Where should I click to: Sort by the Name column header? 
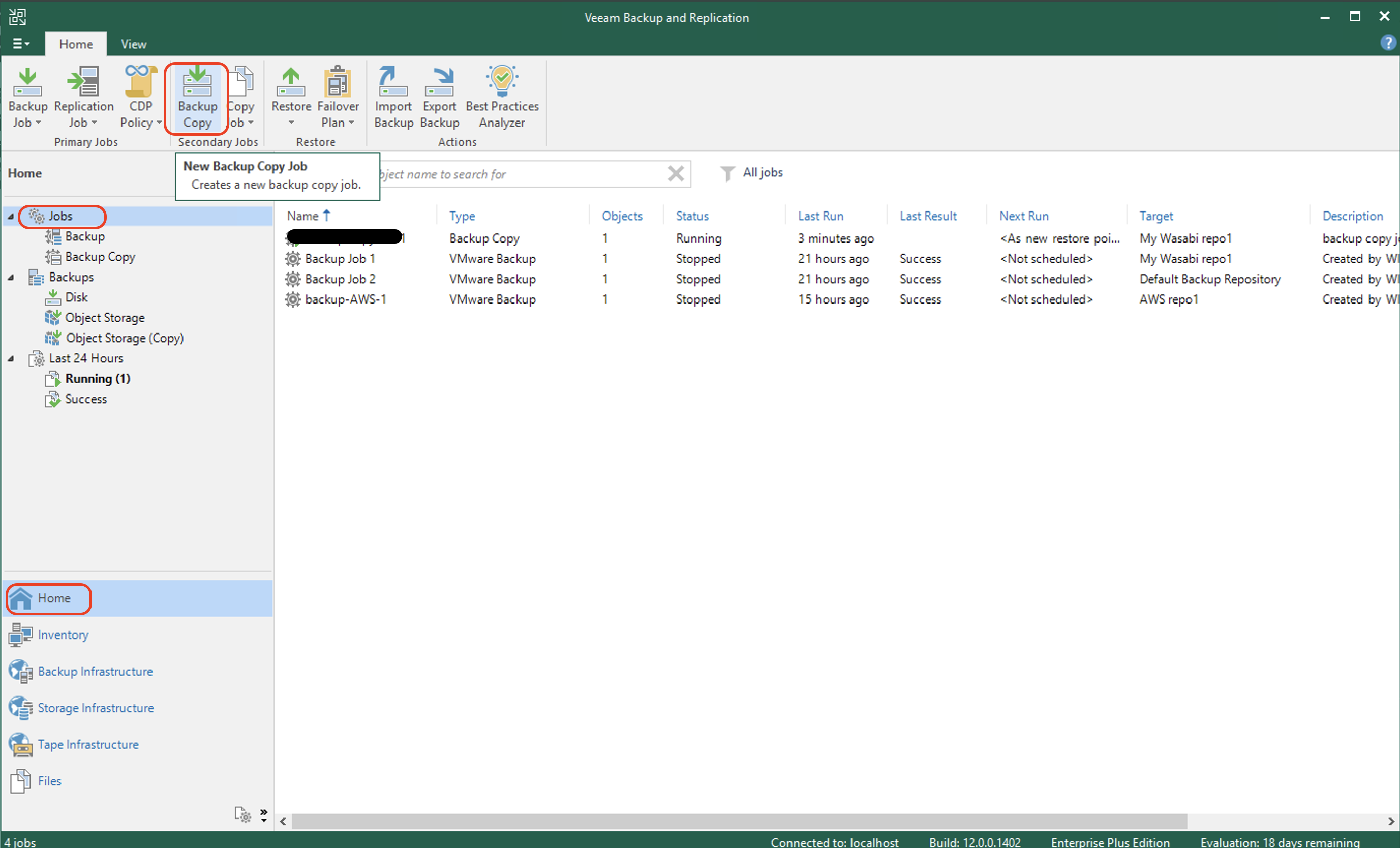[302, 216]
